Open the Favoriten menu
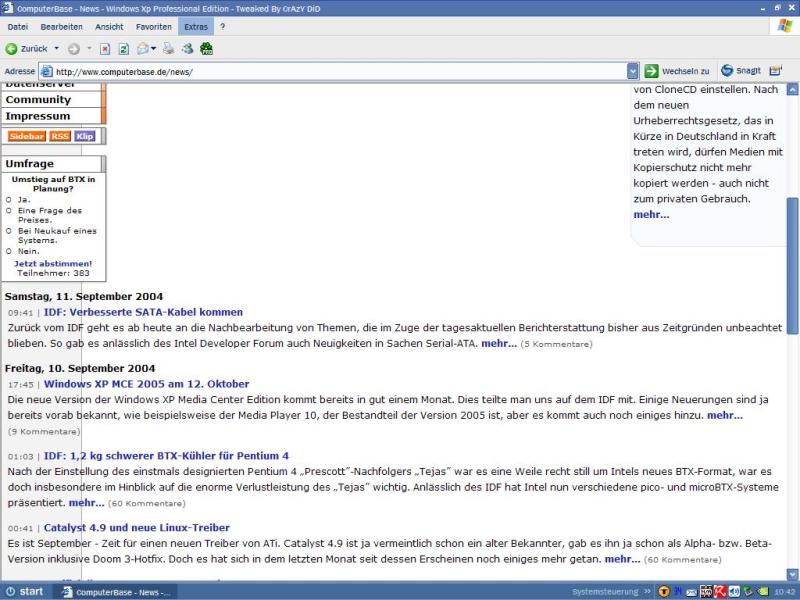 pyautogui.click(x=154, y=27)
